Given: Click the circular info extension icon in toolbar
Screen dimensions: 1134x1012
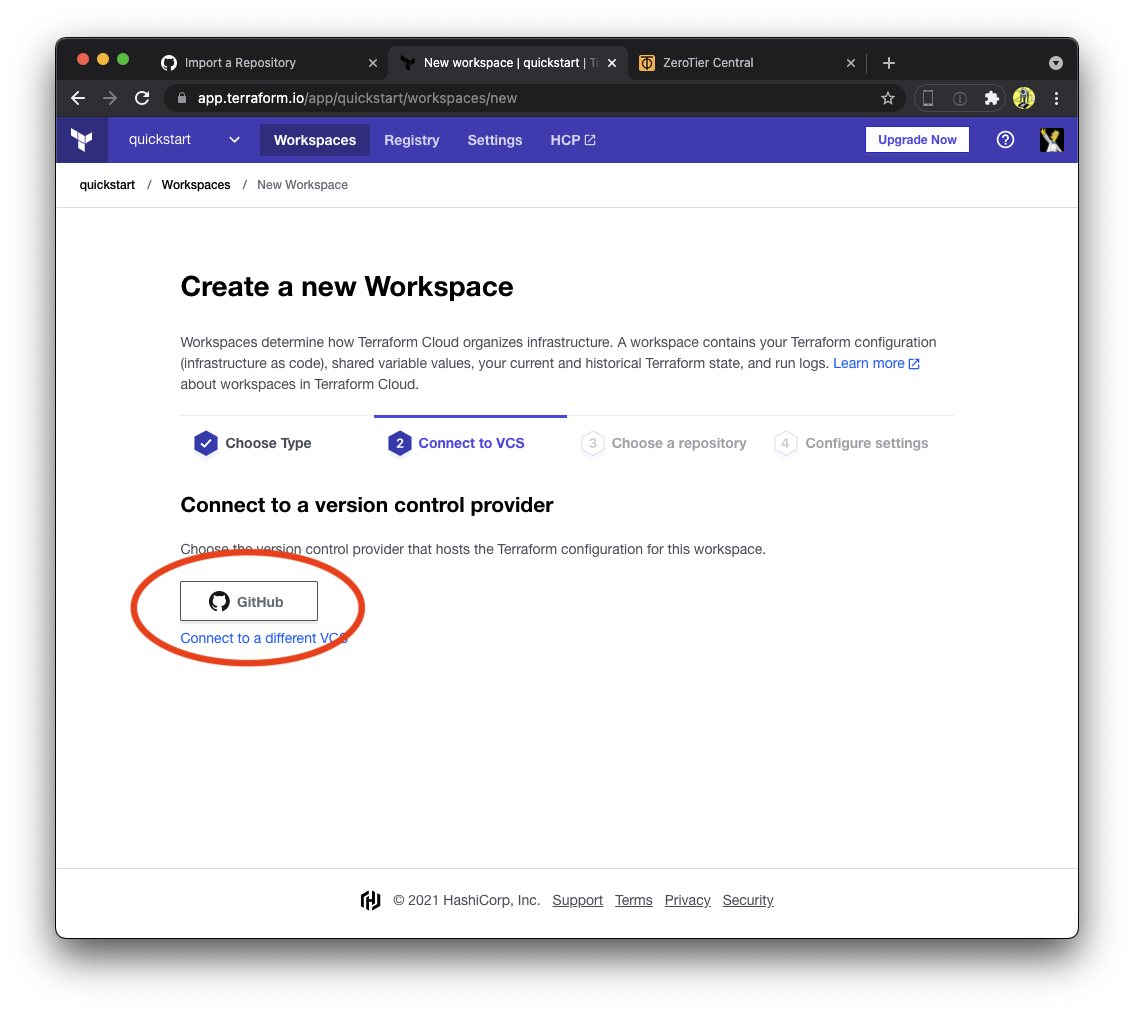Looking at the screenshot, I should (960, 98).
